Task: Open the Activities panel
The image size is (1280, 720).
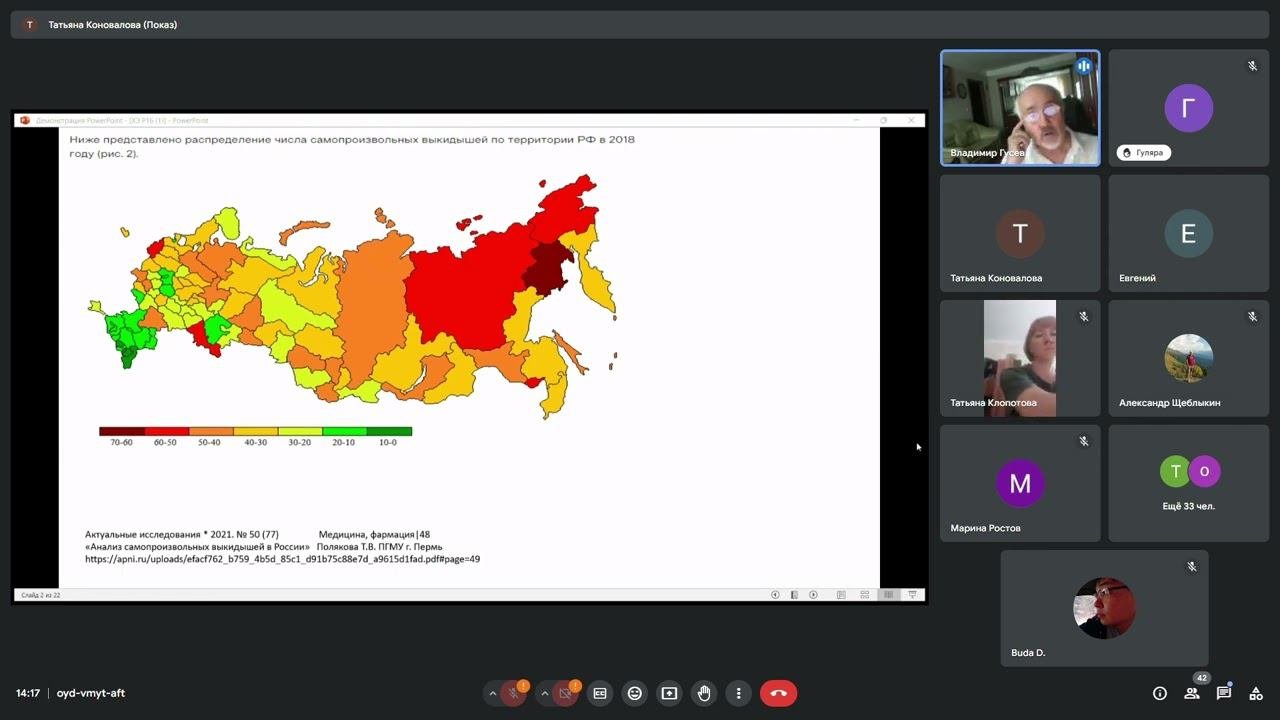Action: click(x=1255, y=693)
